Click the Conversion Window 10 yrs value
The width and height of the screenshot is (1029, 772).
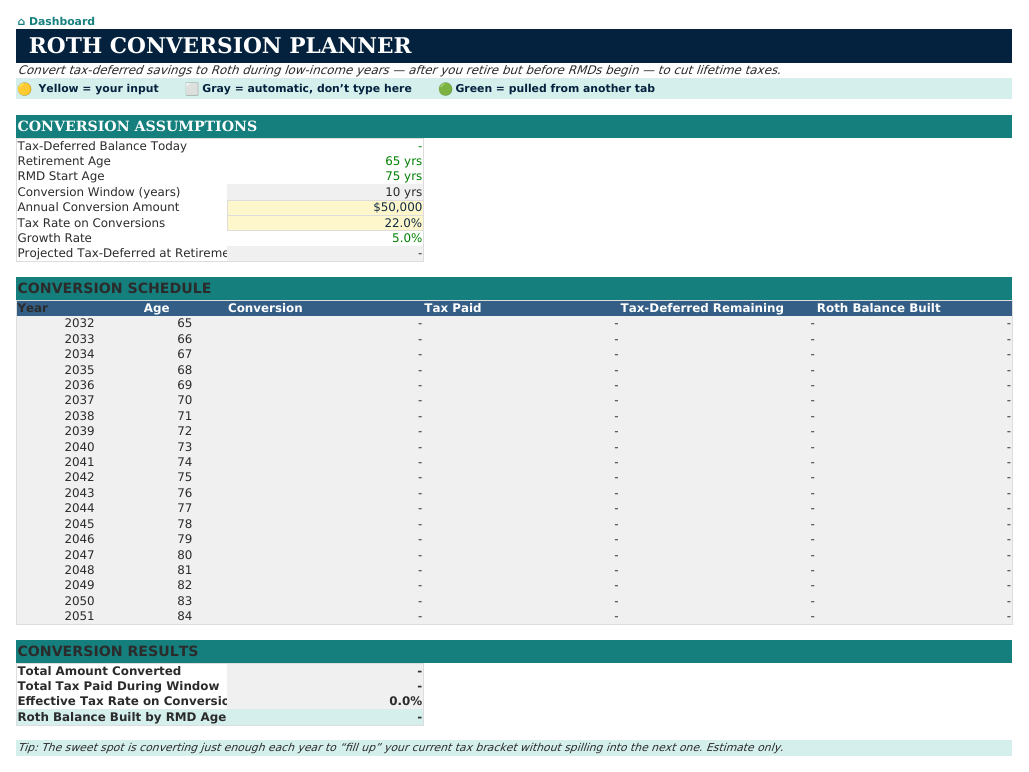(404, 192)
